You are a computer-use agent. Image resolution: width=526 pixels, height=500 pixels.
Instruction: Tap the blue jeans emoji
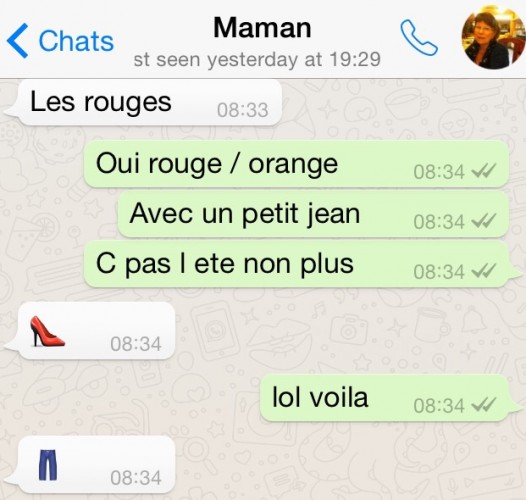pos(48,465)
